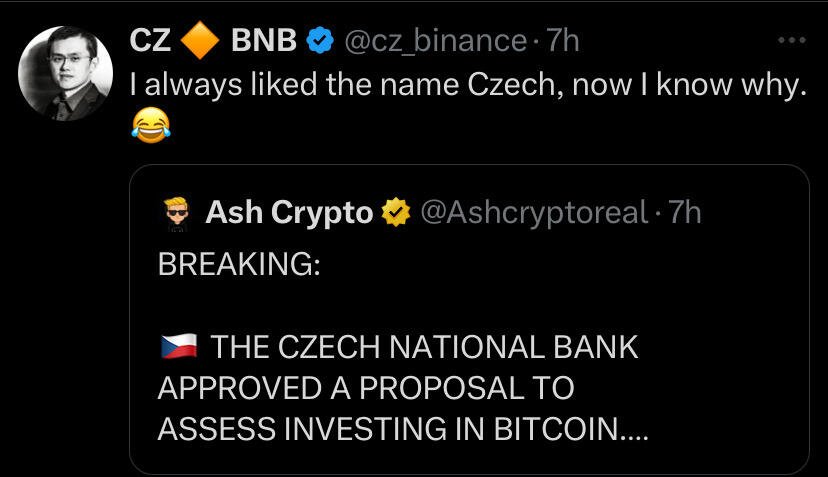Click the tweet text about the name Czech
The width and height of the screenshot is (828, 477).
(x=468, y=85)
